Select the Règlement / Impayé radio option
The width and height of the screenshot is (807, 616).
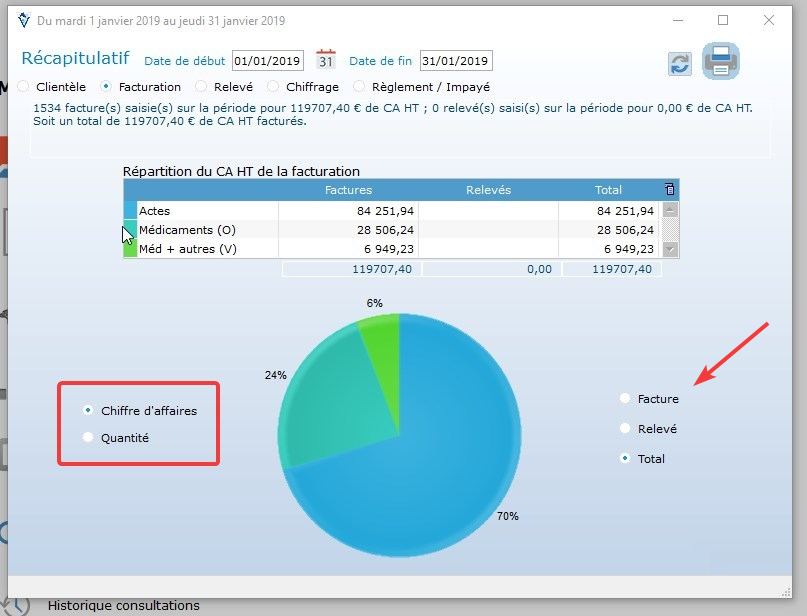coord(359,86)
